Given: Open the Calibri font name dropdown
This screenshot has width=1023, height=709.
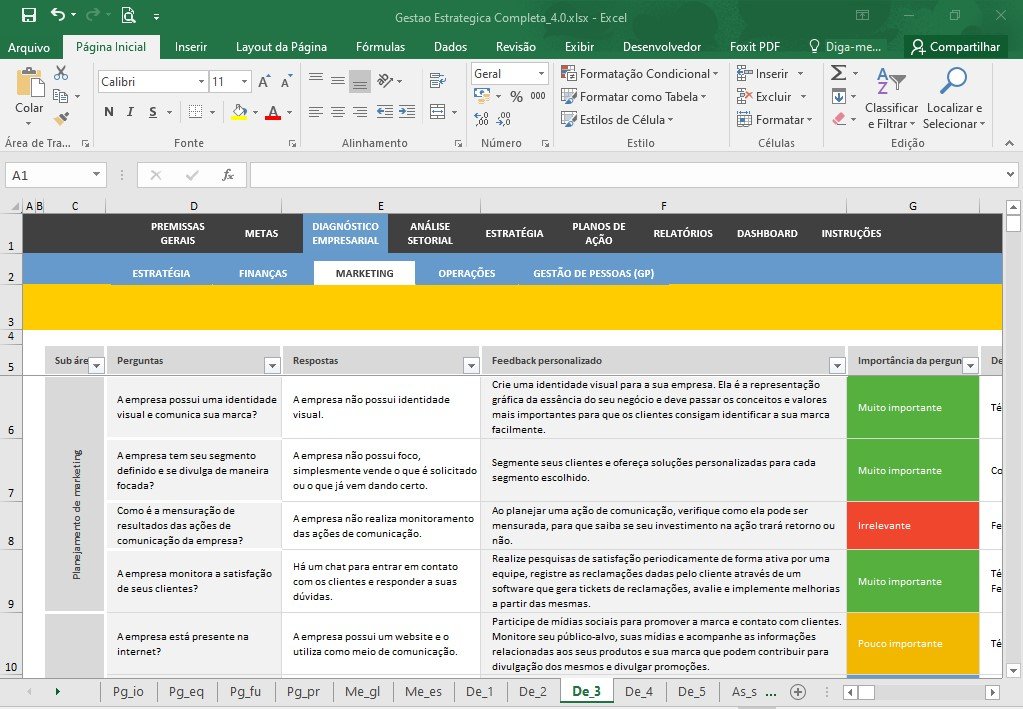Looking at the screenshot, I should pos(201,82).
